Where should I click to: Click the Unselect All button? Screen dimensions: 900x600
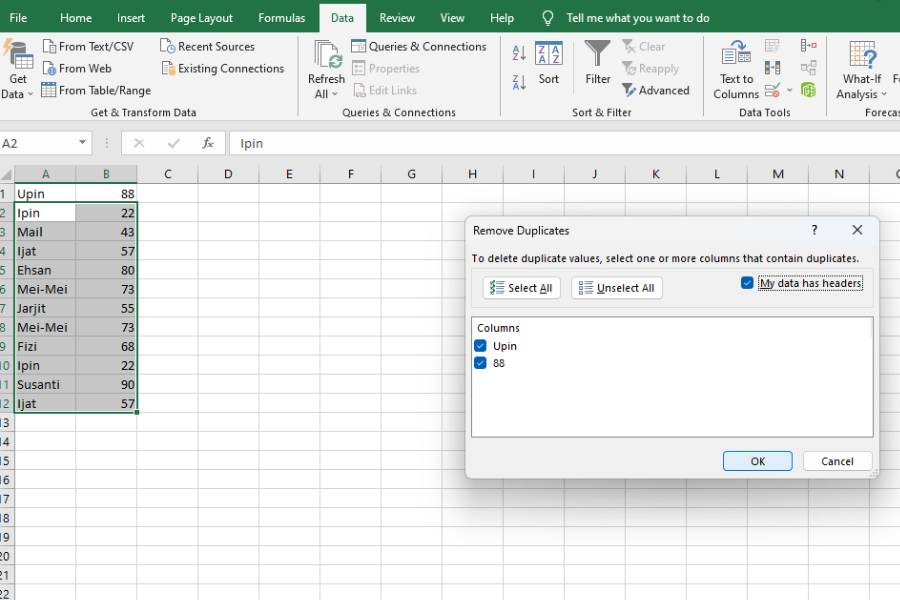(616, 288)
